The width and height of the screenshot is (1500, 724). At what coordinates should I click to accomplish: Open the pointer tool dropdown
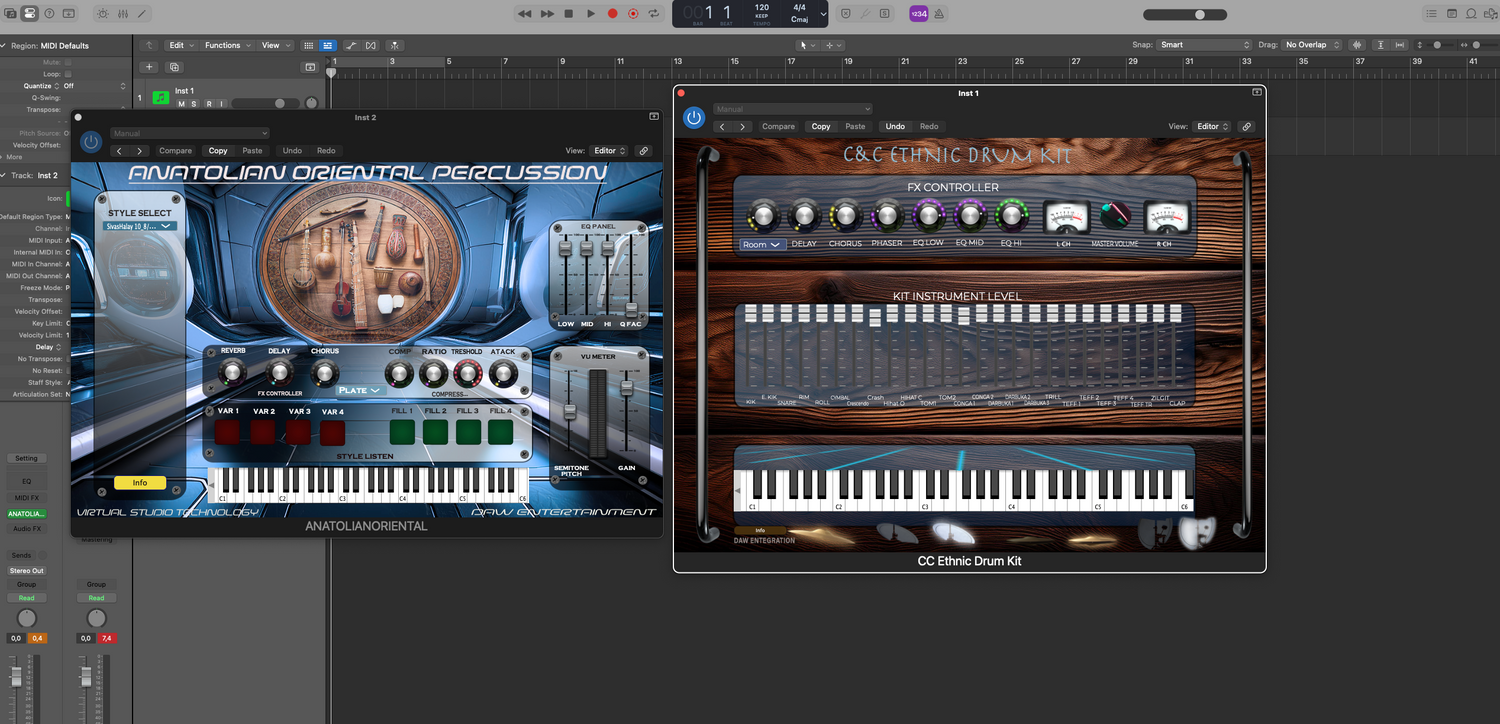click(x=807, y=45)
